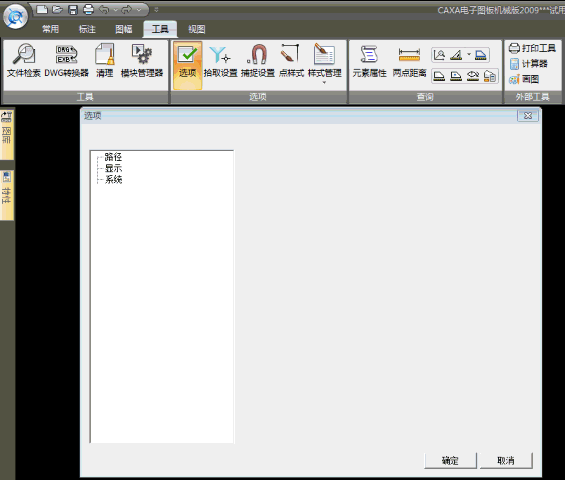Viewport: 565px width, 480px height.
Task: Expand the 样式管理 dropdown arrow
Action: coord(324,83)
